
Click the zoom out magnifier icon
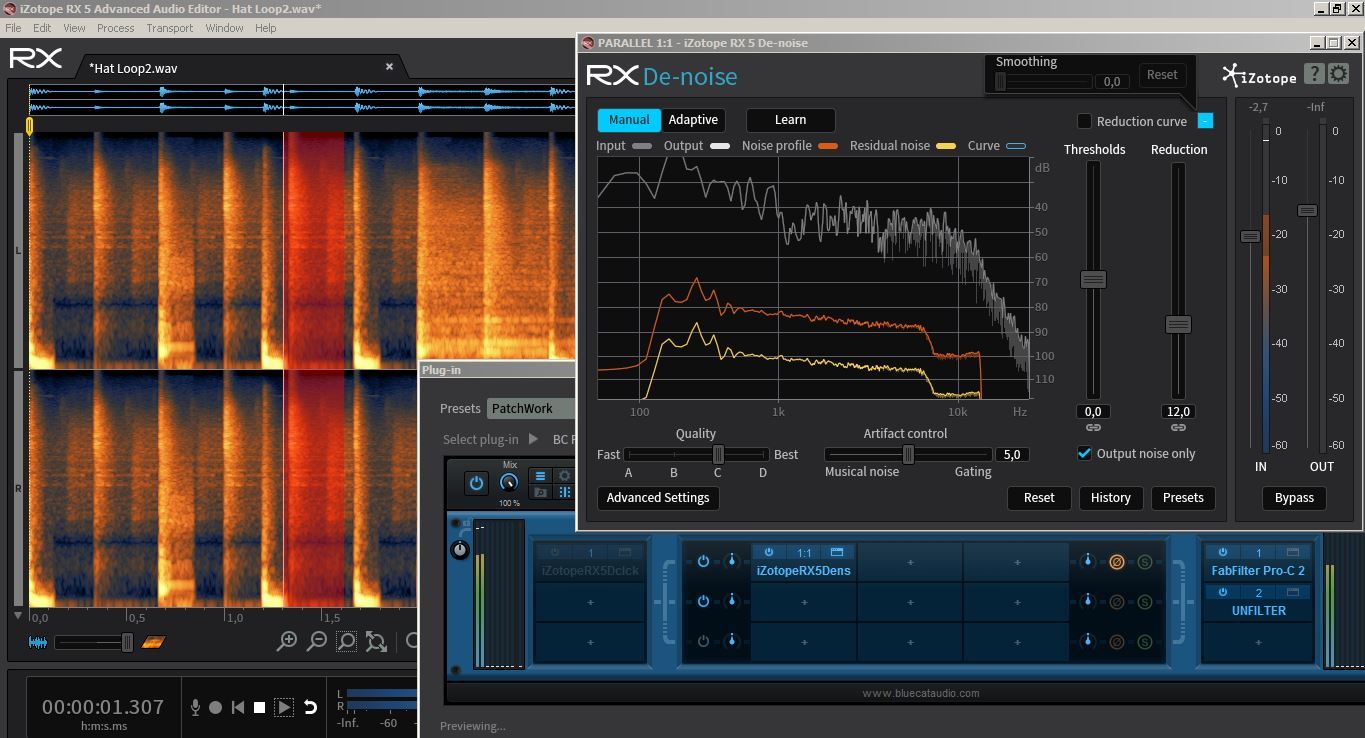point(317,641)
